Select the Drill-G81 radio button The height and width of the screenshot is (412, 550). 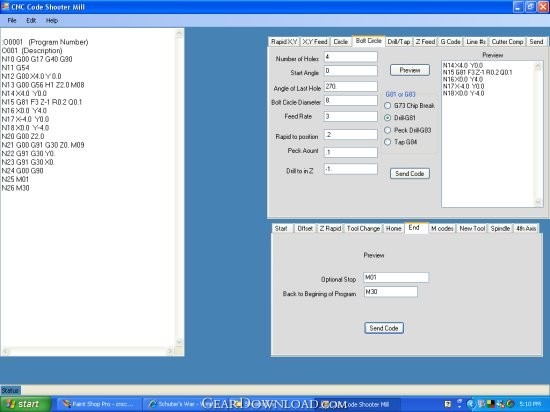pos(388,118)
